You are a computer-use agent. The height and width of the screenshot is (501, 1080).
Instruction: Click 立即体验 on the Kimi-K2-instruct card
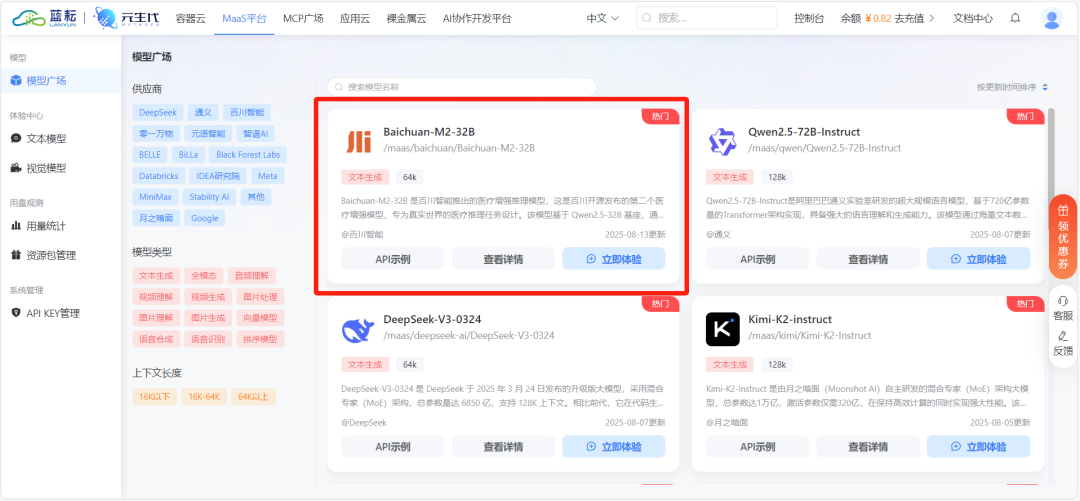[978, 447]
